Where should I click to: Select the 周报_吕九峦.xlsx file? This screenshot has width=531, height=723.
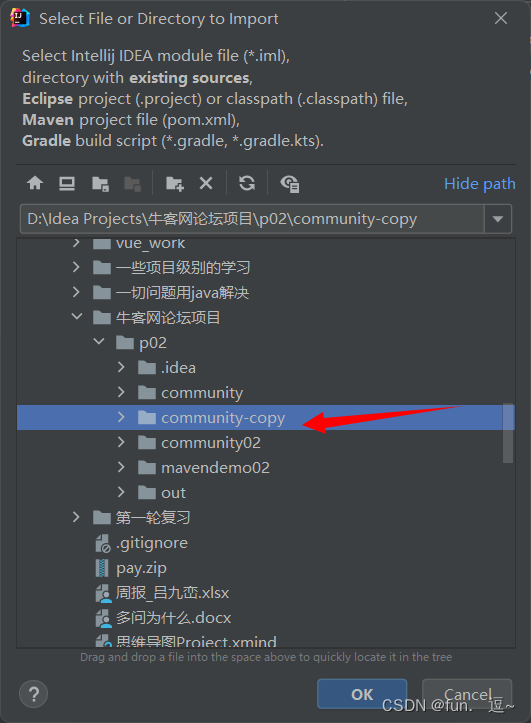[266, 593]
